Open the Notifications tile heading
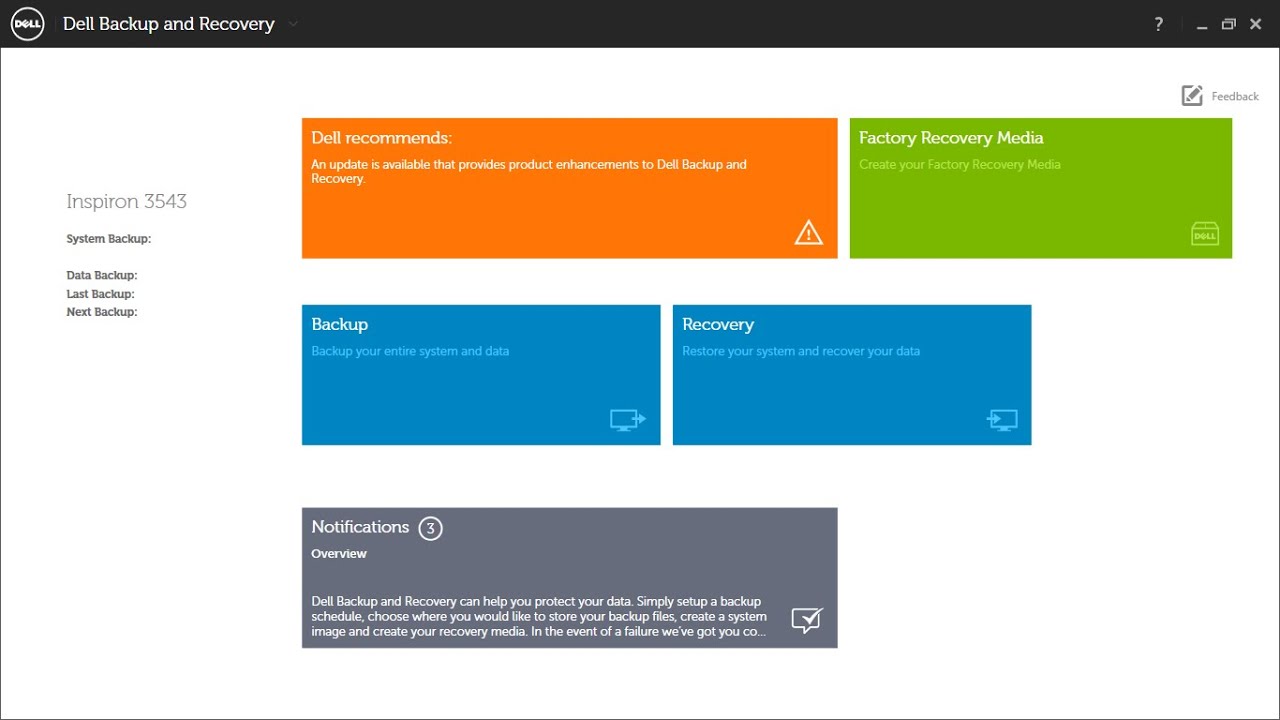Viewport: 1280px width, 720px height. click(x=360, y=527)
